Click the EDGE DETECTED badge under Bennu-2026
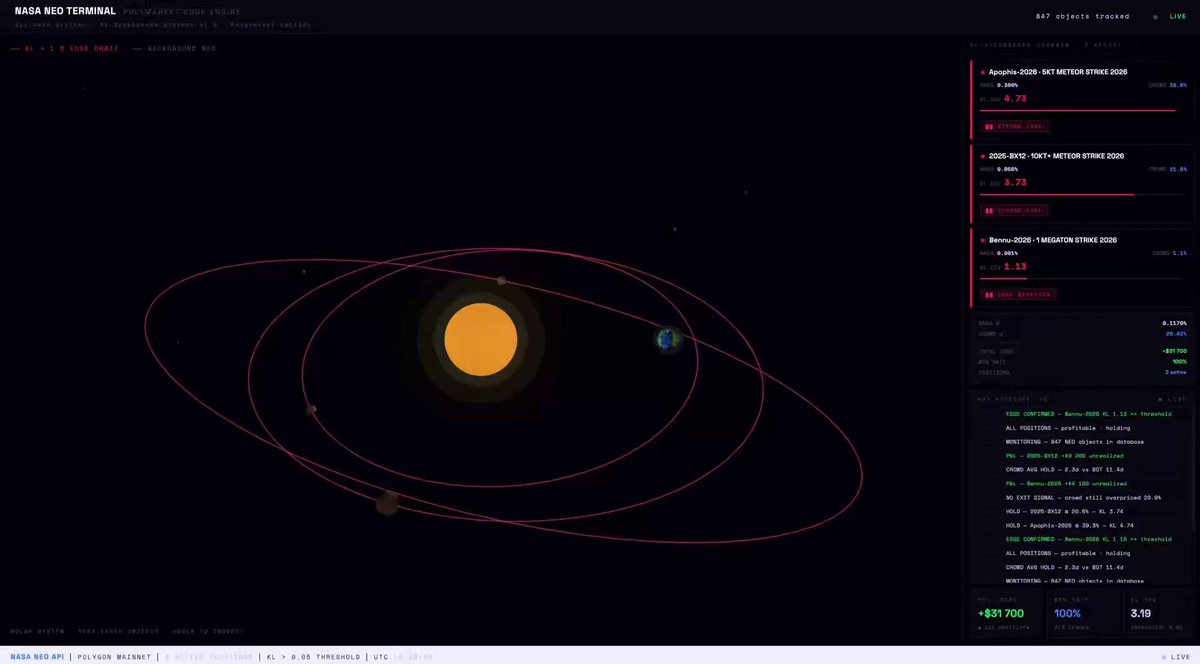Image resolution: width=1200 pixels, height=664 pixels. click(1018, 295)
